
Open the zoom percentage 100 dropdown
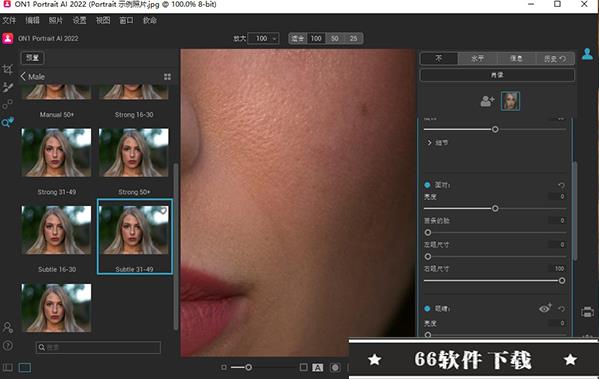263,38
